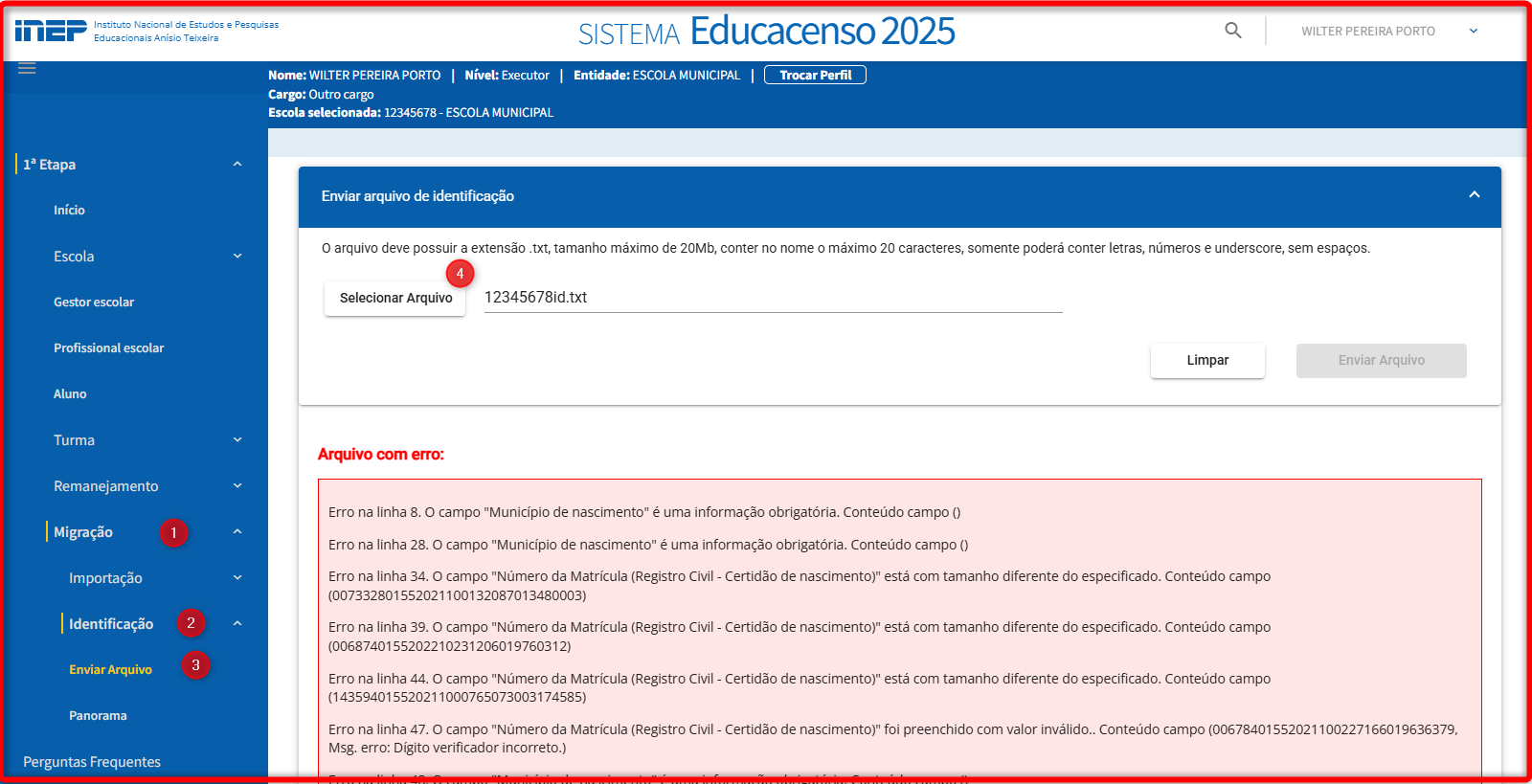
Task: Open Gestor escolar menu item
Action: (94, 302)
